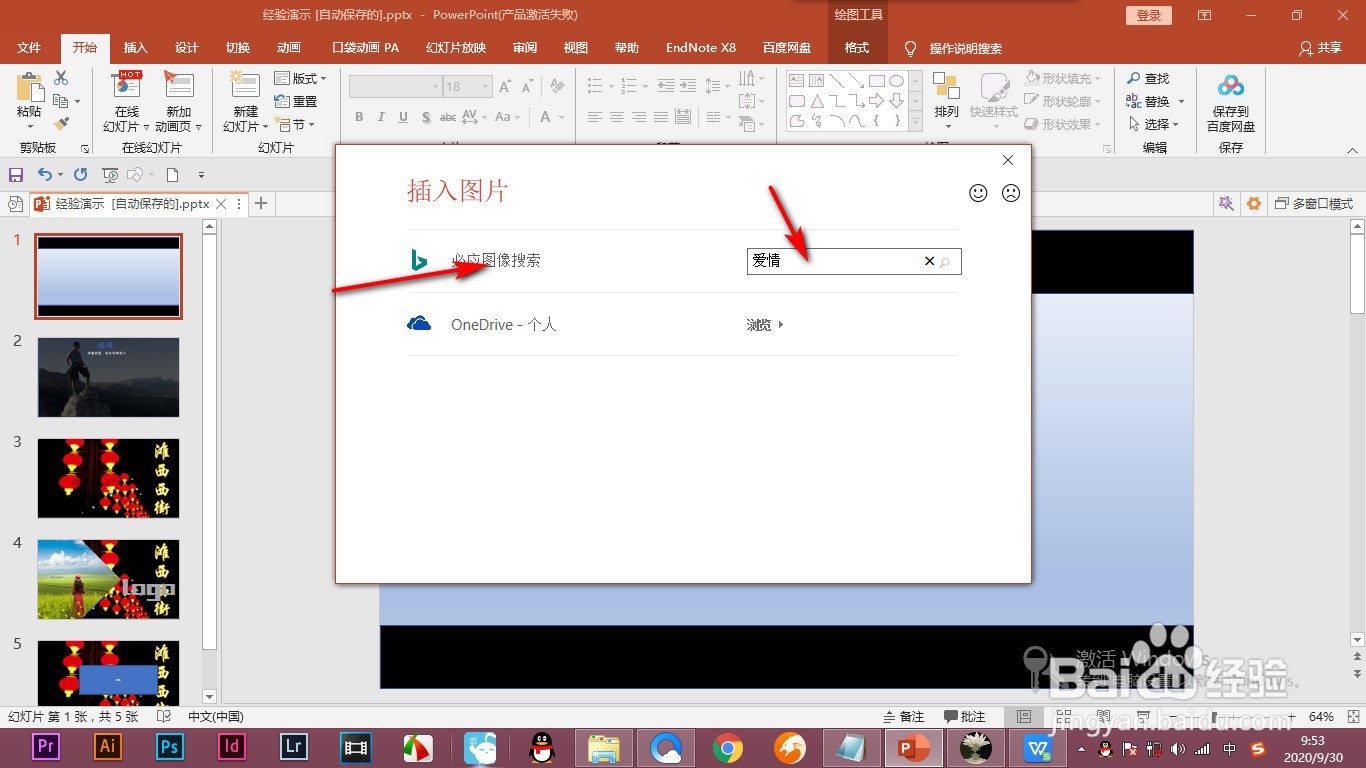Select slide 4 thumbnail

(109, 579)
